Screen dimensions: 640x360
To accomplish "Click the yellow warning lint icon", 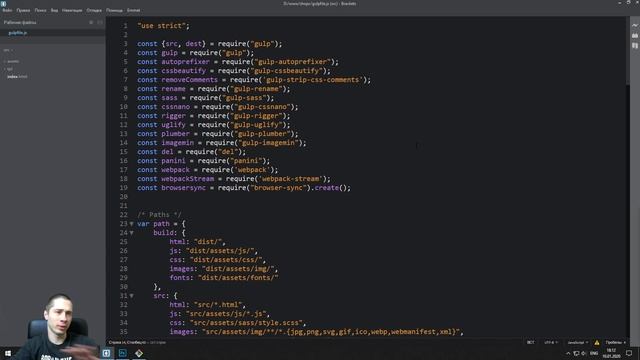I will (597, 342).
